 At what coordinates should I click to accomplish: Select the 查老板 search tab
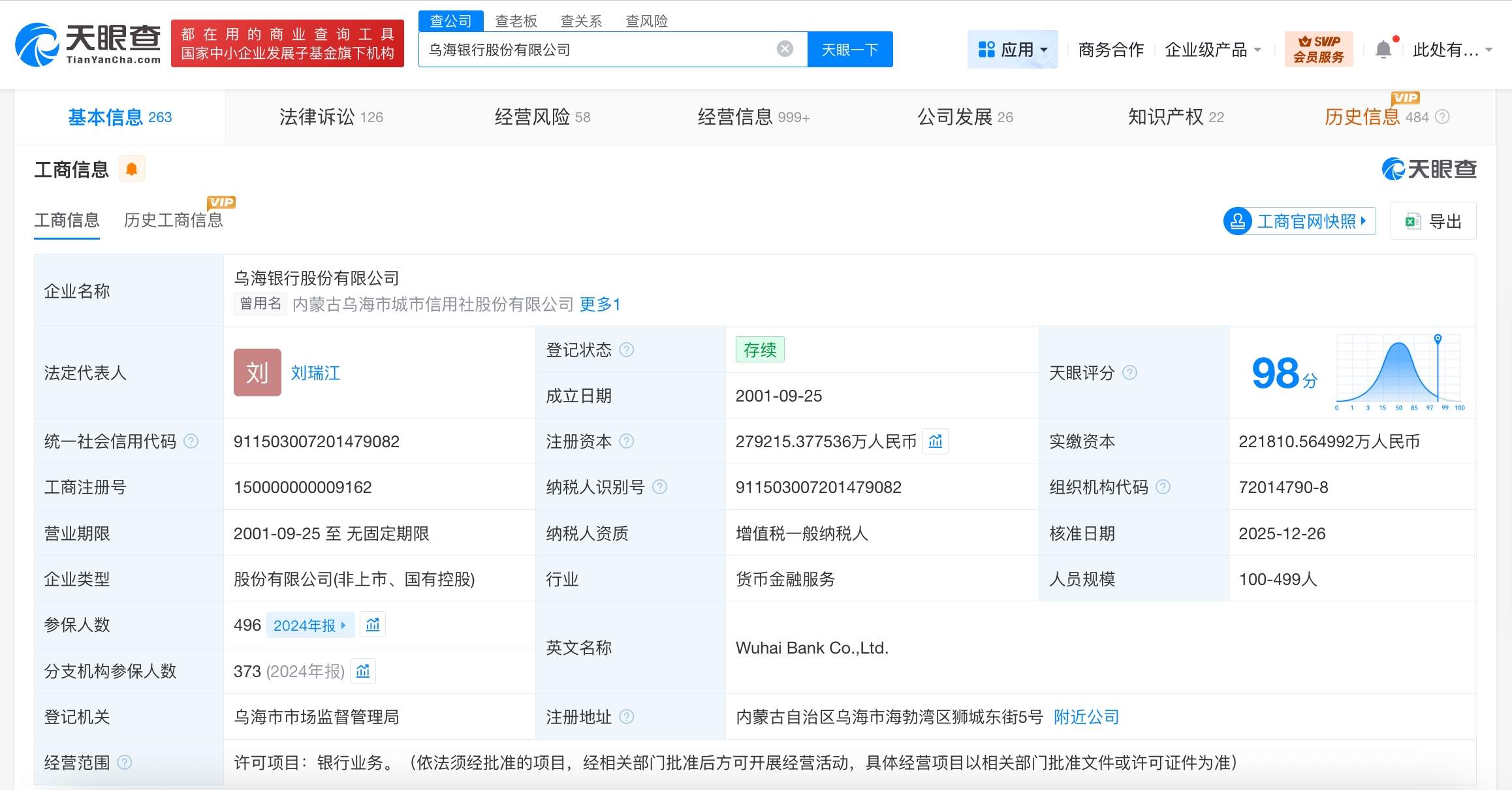click(x=516, y=21)
